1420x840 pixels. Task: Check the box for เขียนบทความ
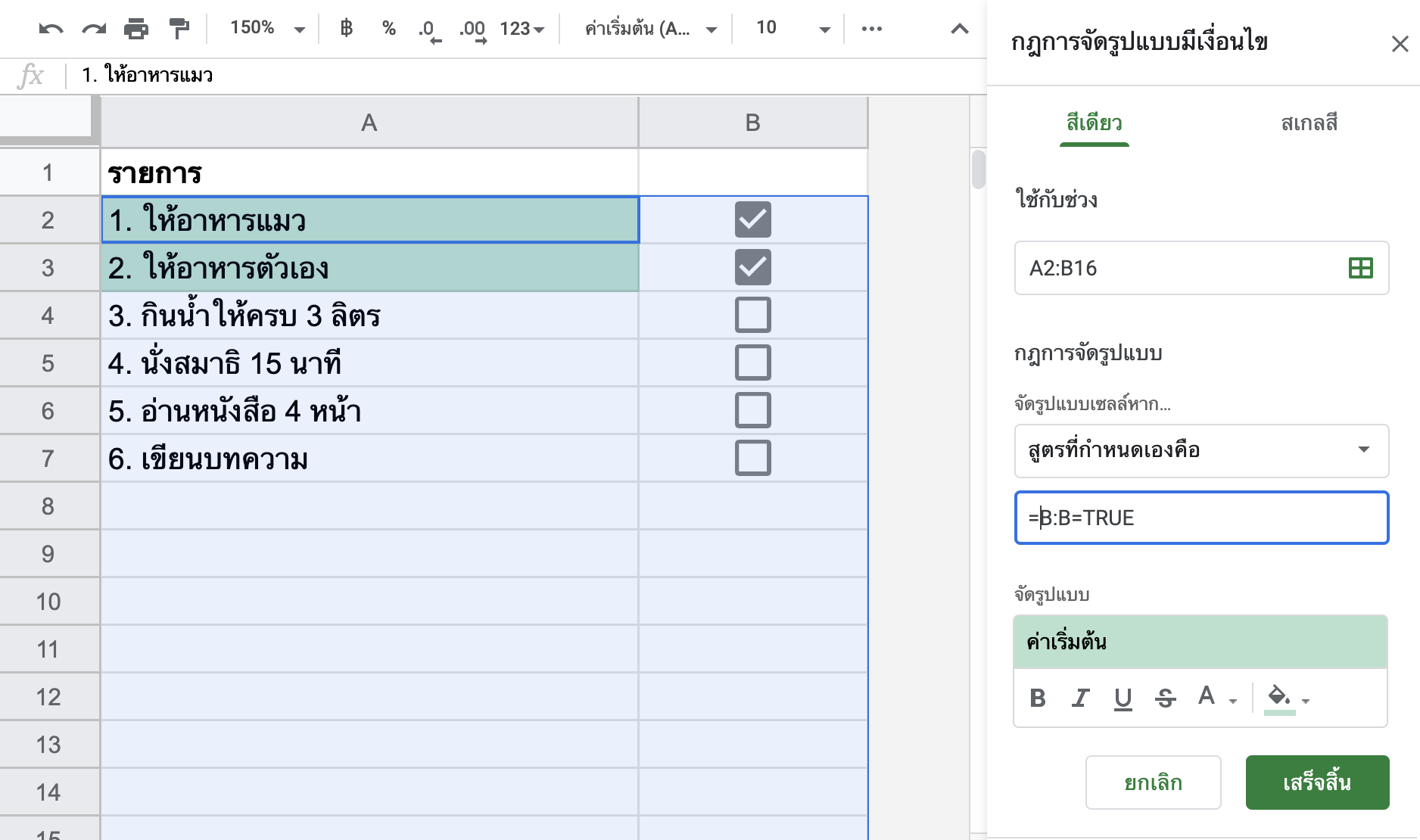click(x=753, y=459)
